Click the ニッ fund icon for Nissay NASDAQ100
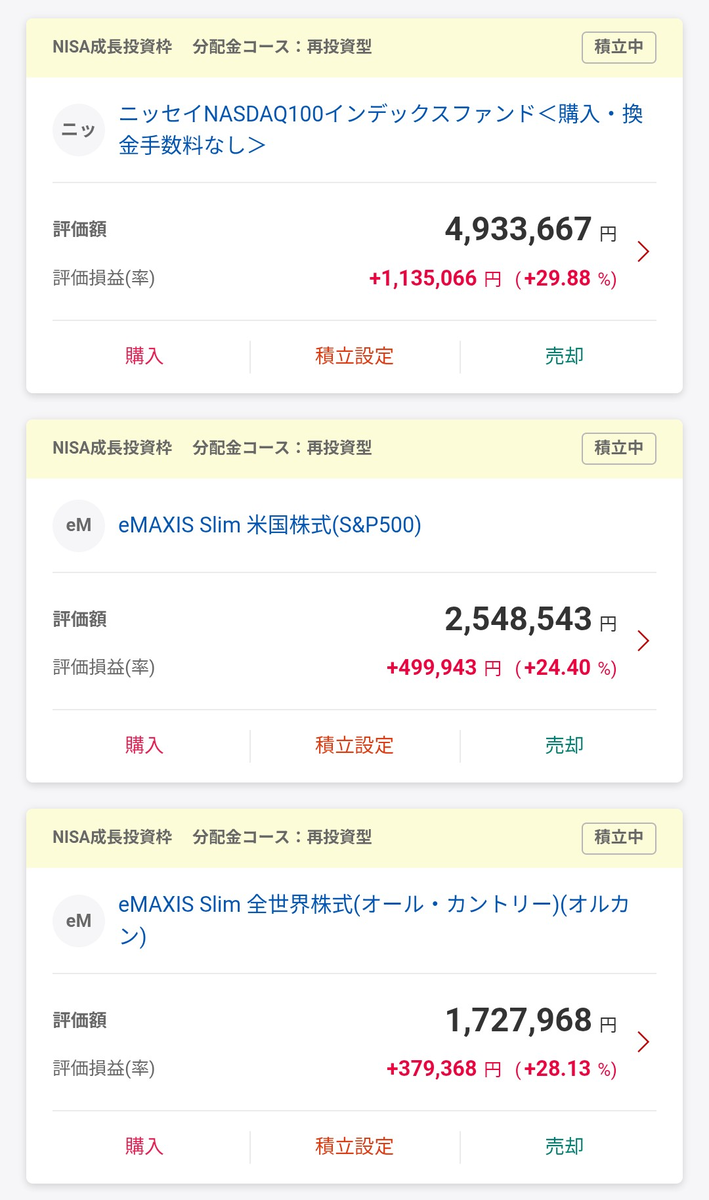Image resolution: width=709 pixels, height=1200 pixels. (78, 130)
